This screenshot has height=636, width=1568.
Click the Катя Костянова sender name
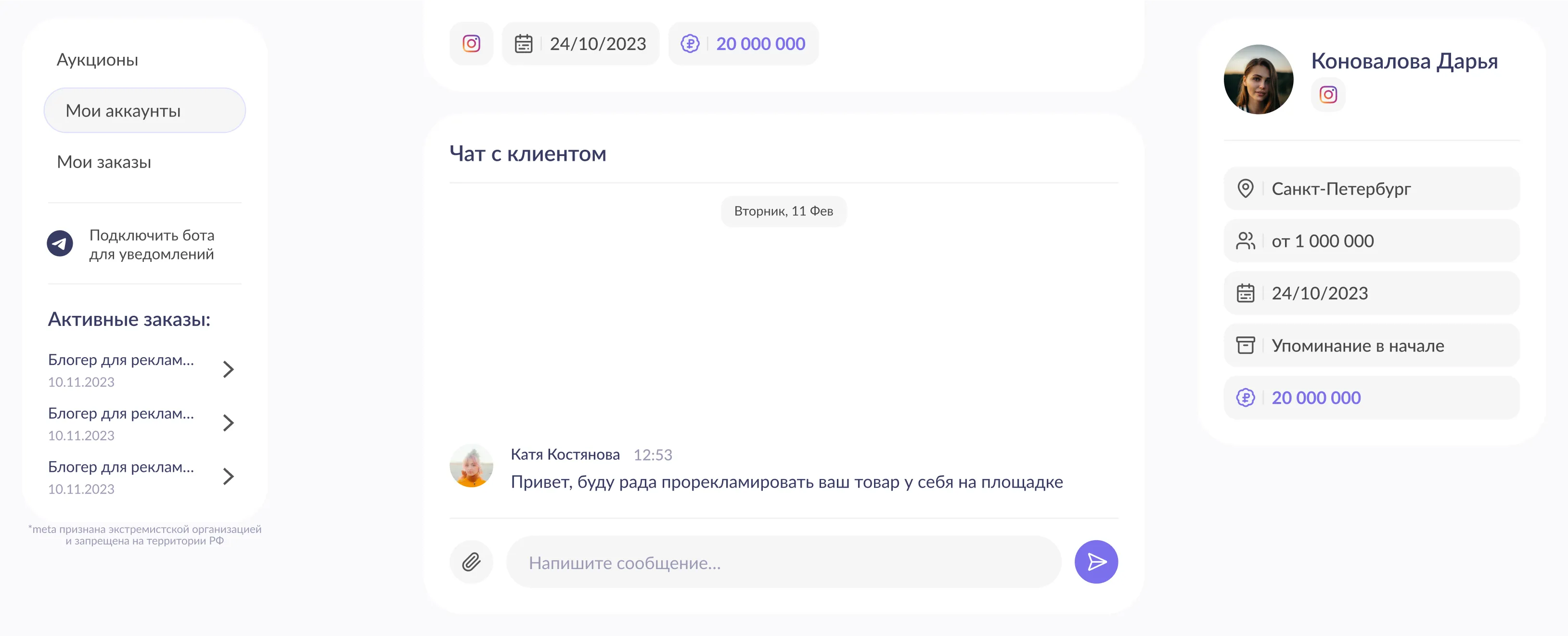coord(565,454)
